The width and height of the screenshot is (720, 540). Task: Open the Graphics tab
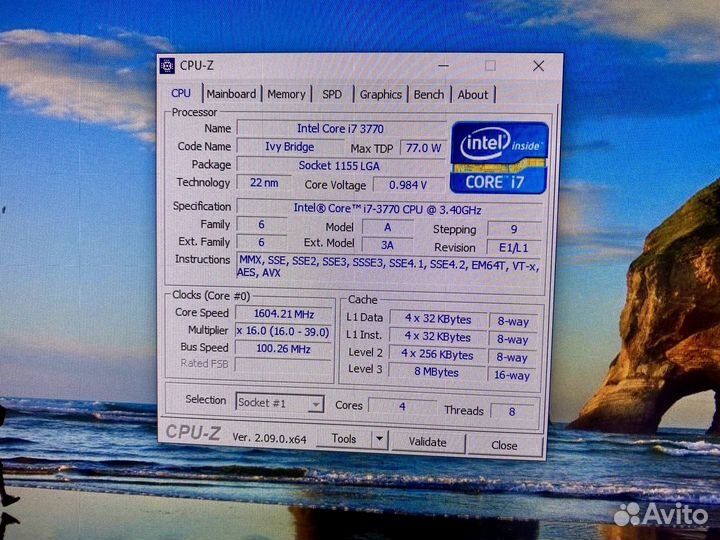click(381, 95)
